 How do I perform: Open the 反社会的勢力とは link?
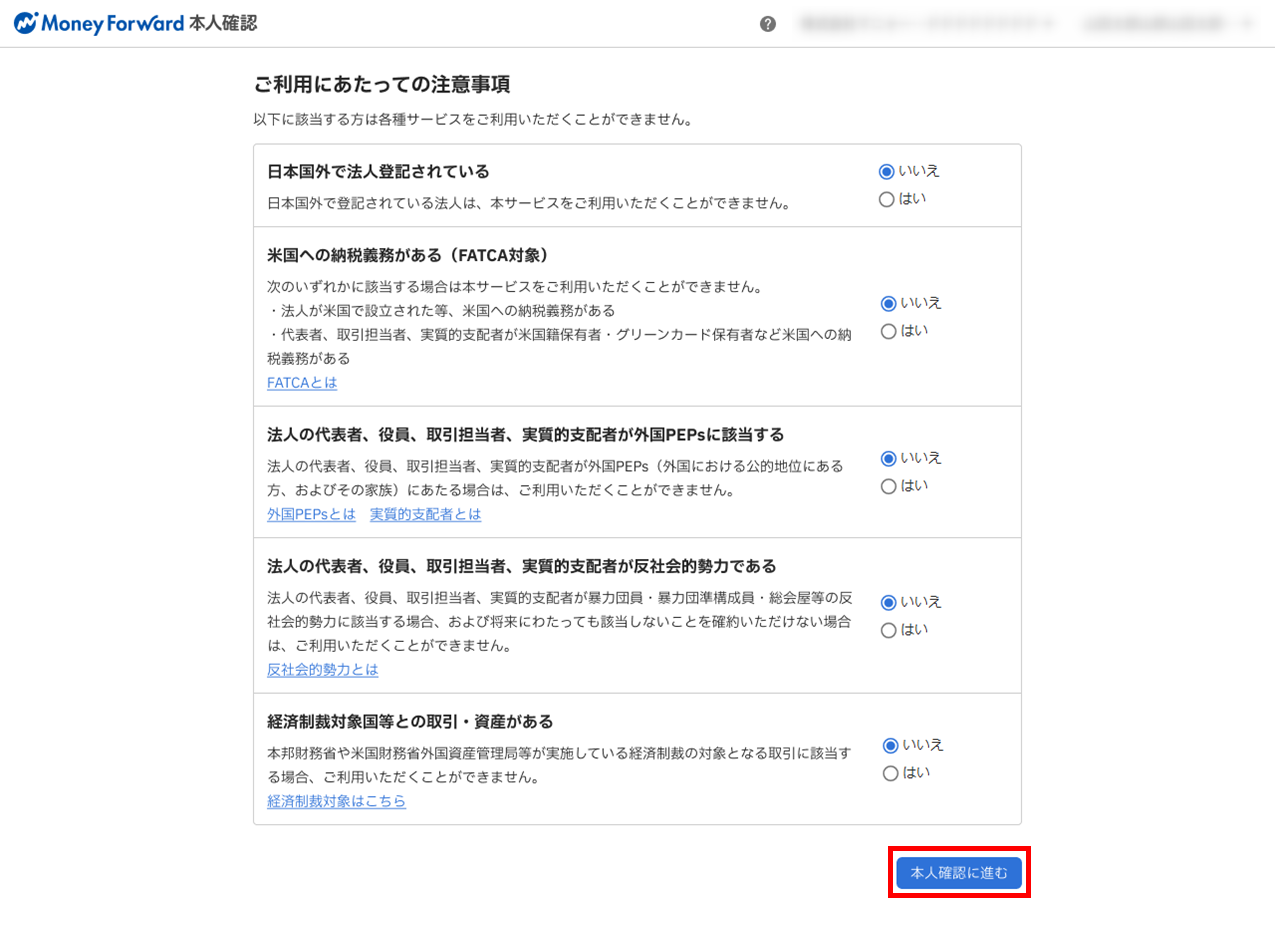[x=323, y=670]
